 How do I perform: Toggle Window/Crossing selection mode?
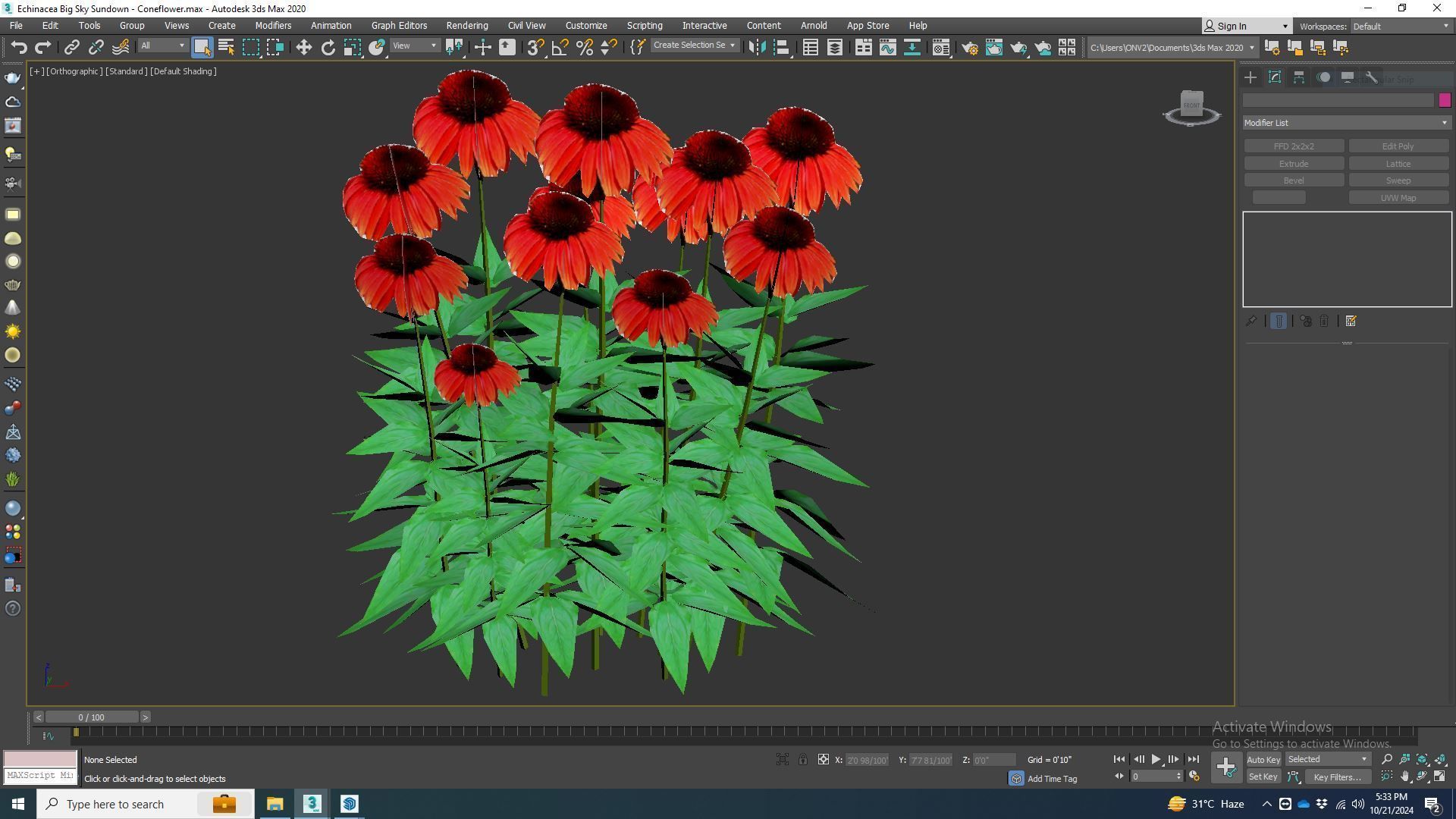(275, 47)
